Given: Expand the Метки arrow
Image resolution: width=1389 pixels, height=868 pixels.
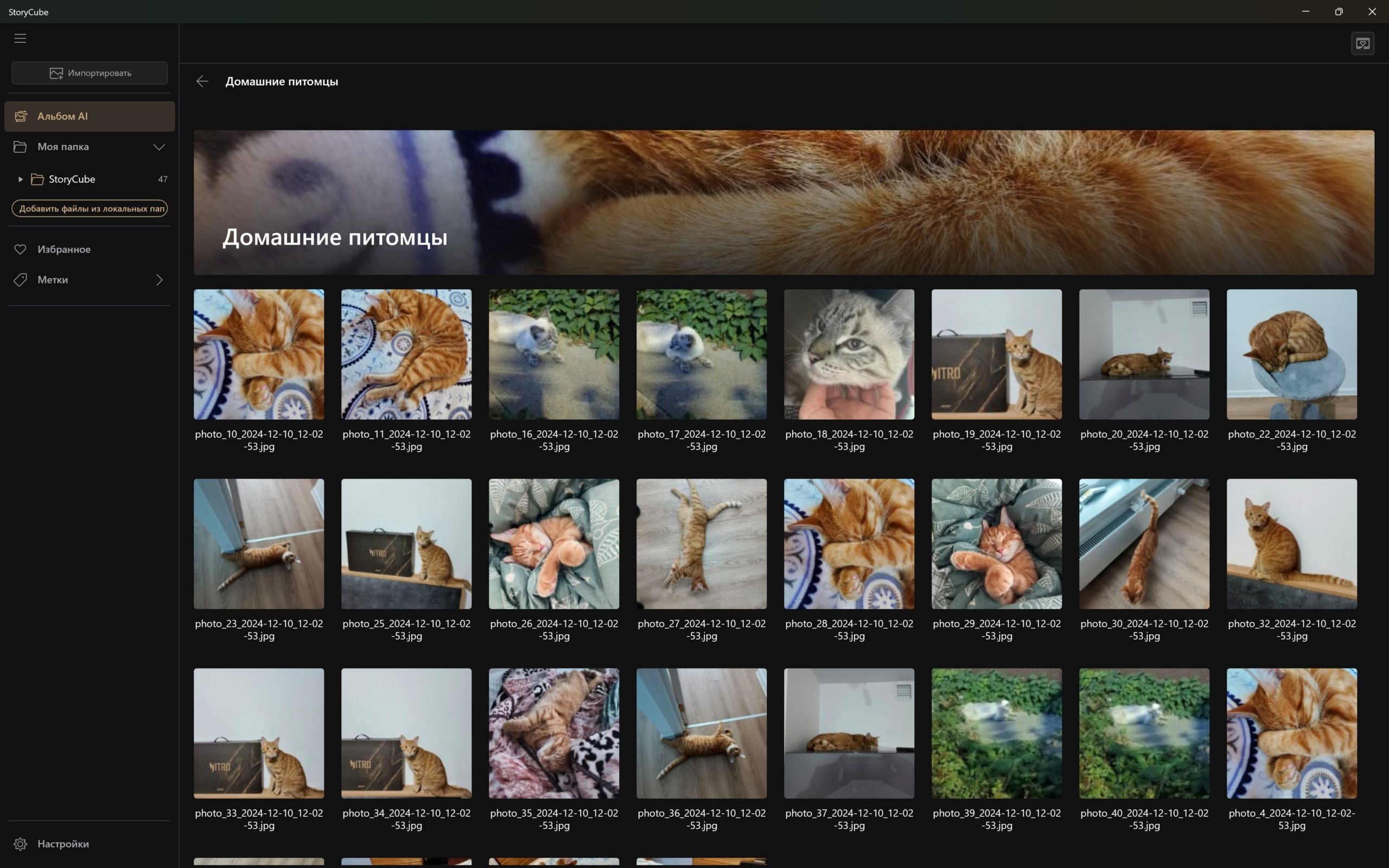Looking at the screenshot, I should 160,279.
